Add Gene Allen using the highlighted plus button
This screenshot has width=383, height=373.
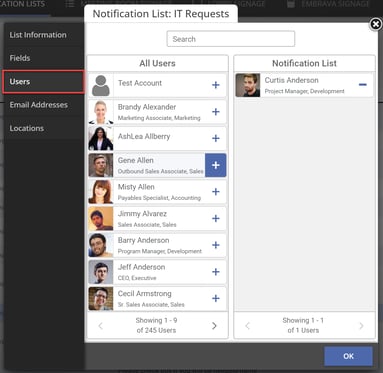click(x=216, y=165)
